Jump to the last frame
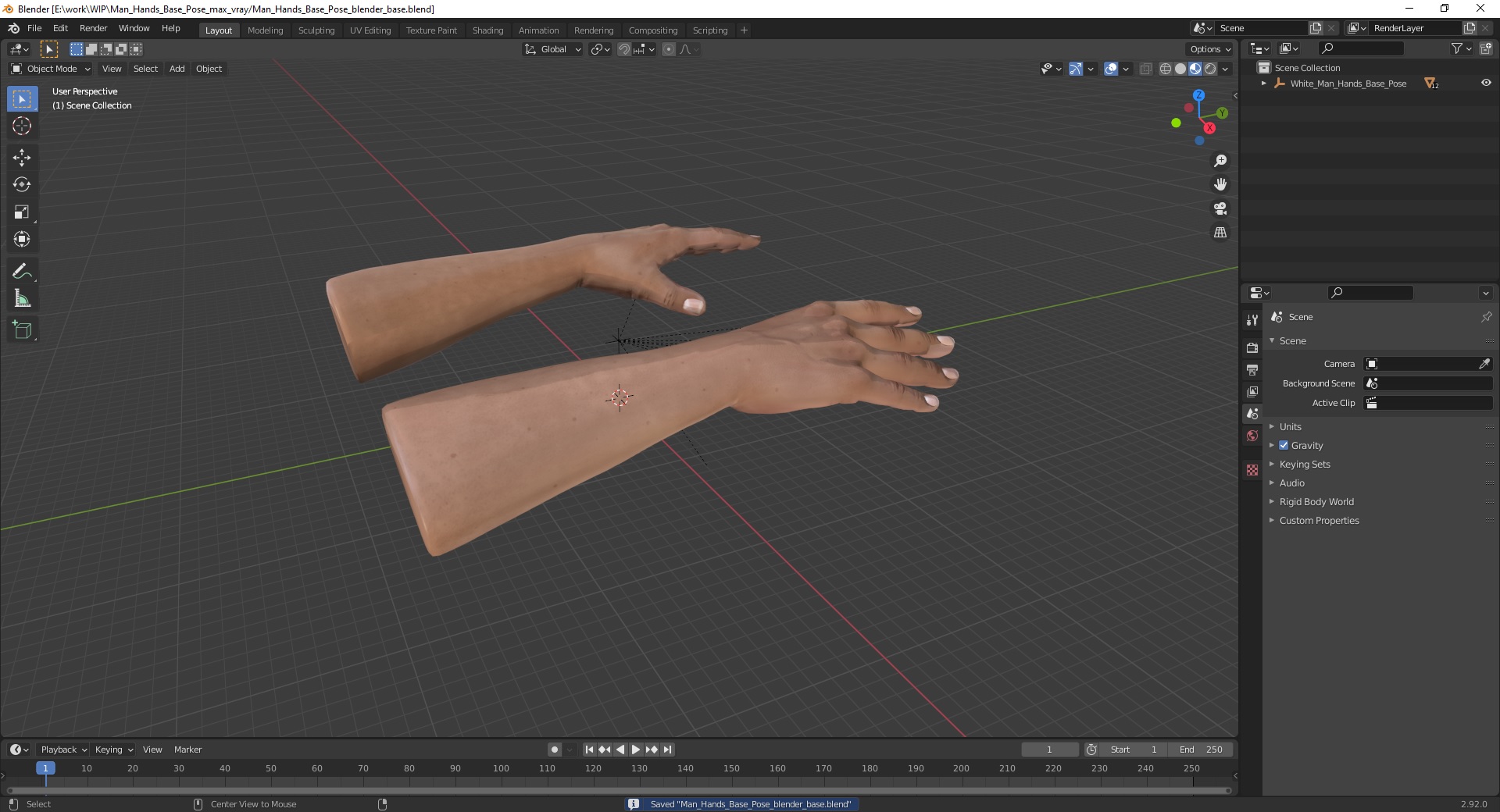Screen dimensions: 1500x812 point(667,750)
